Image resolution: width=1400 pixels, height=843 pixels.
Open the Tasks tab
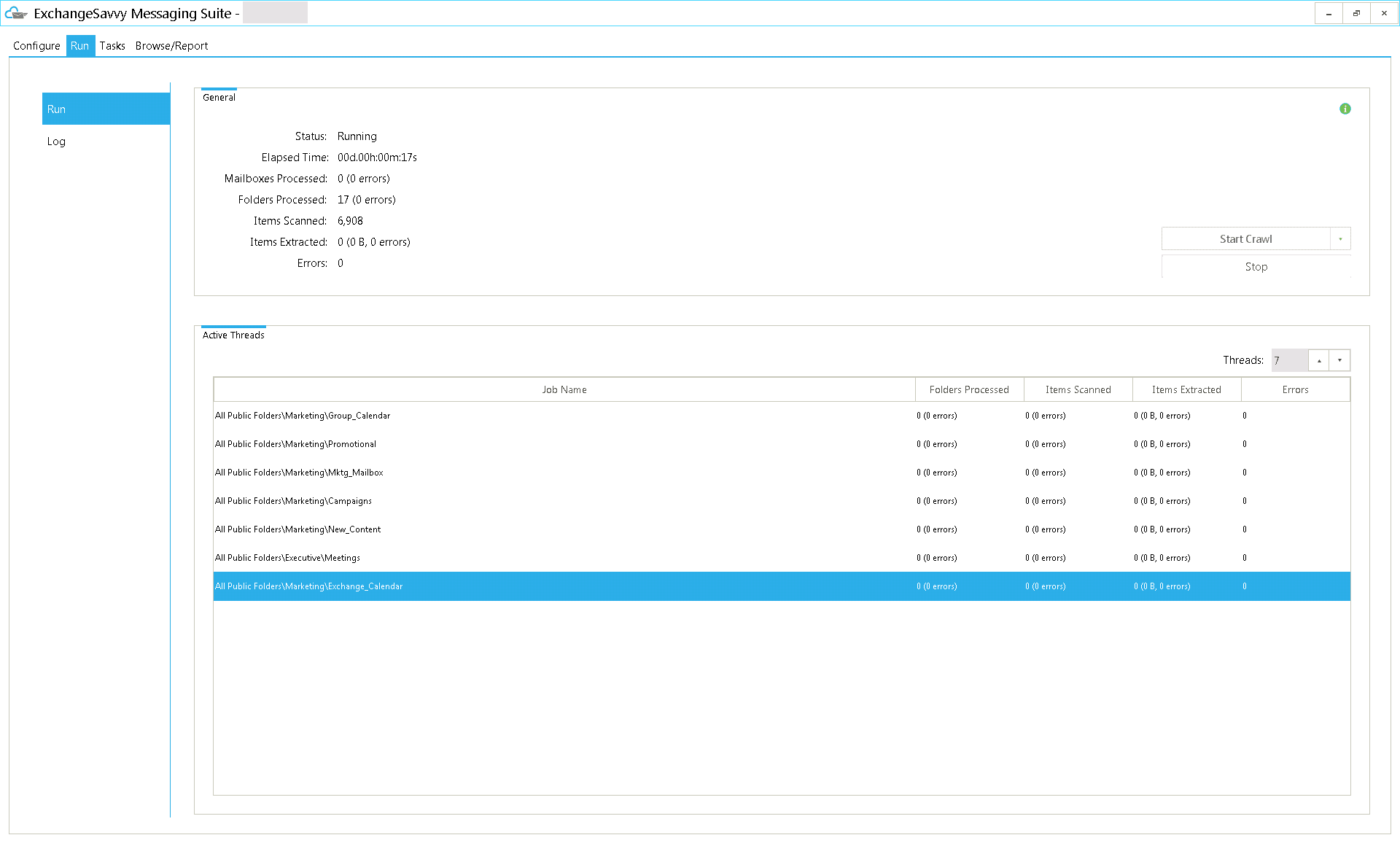(112, 45)
